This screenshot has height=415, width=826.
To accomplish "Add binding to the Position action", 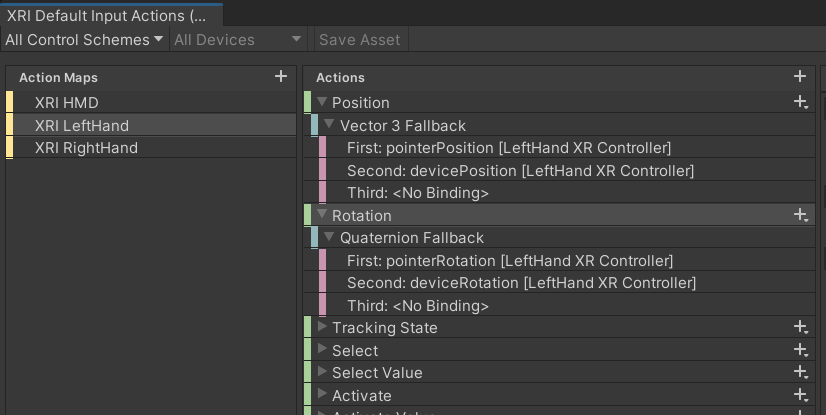I will (800, 103).
